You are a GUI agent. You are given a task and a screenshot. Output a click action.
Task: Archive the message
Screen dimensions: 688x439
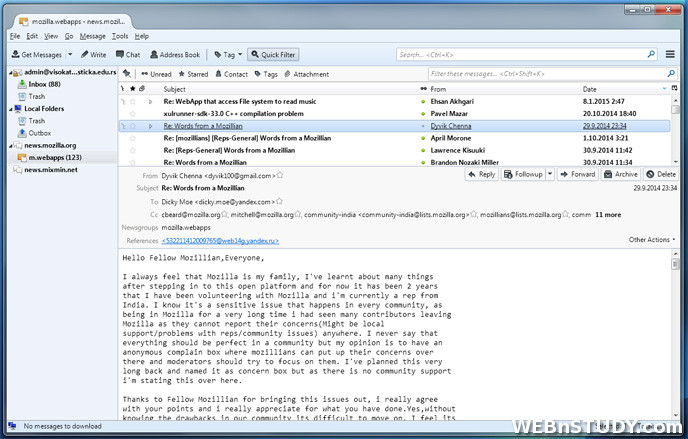point(620,174)
